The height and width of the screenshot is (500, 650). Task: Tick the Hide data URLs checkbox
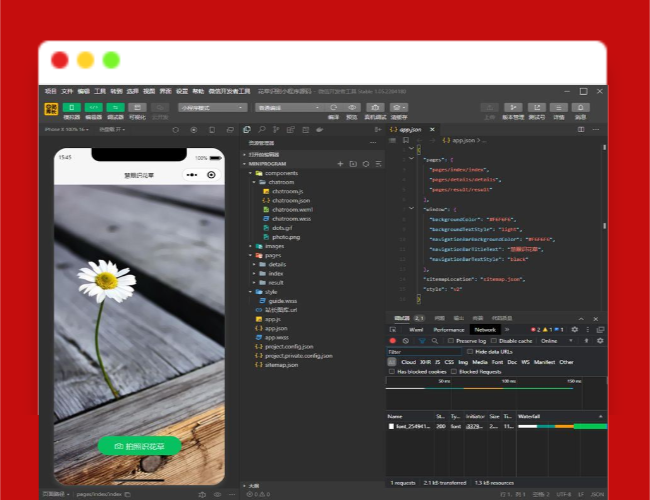pyautogui.click(x=470, y=352)
